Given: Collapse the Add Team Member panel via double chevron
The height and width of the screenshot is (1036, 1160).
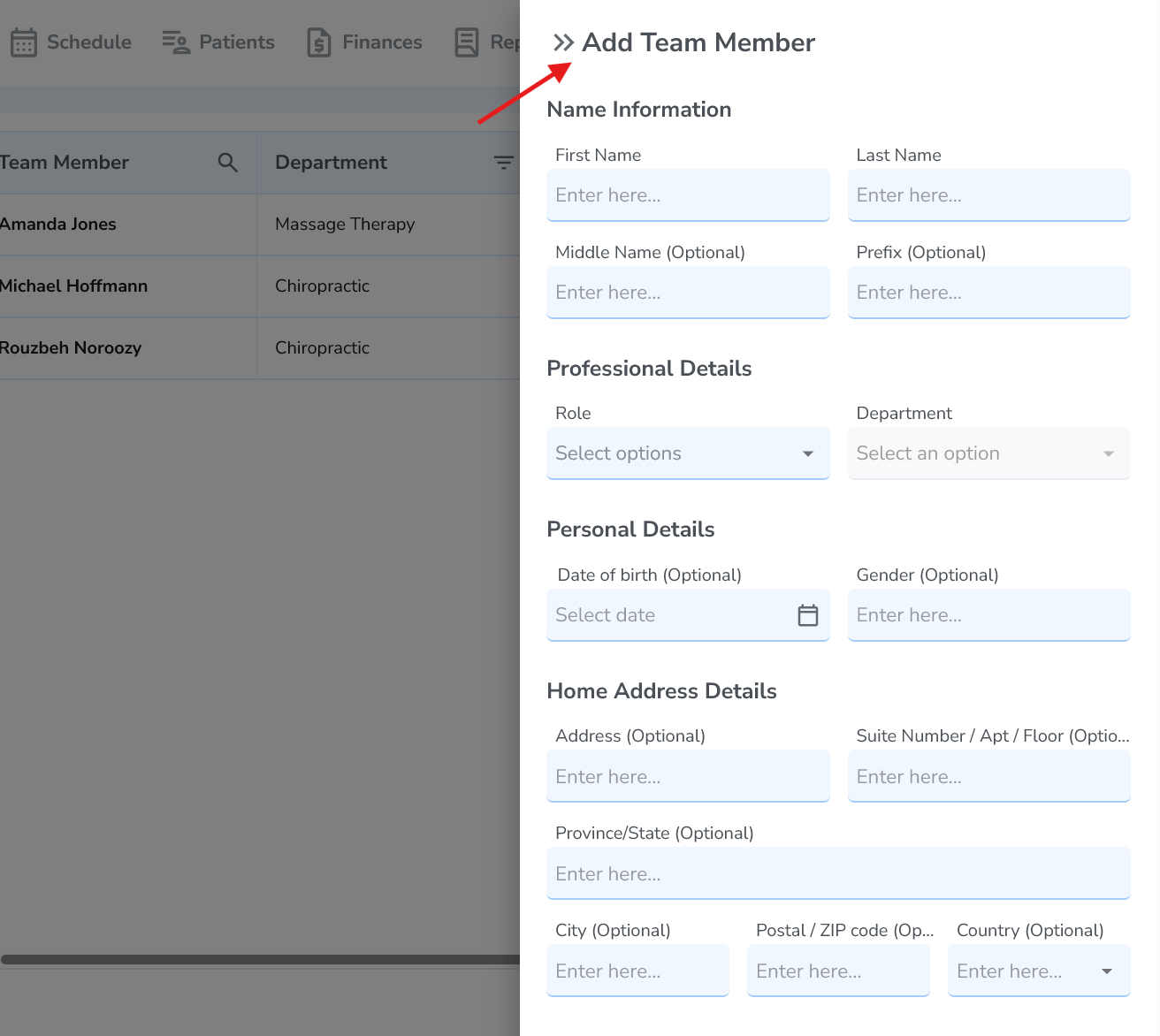Looking at the screenshot, I should pyautogui.click(x=563, y=41).
